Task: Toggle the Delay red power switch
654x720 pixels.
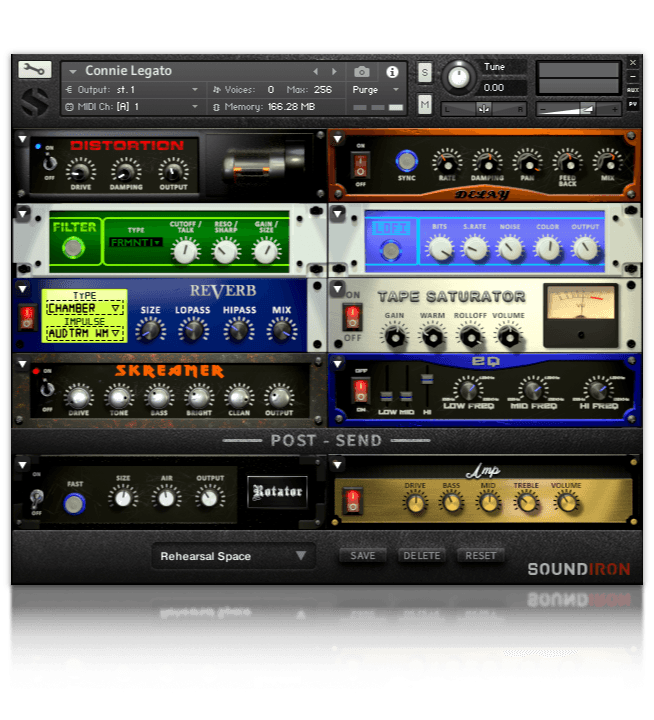Action: point(361,165)
